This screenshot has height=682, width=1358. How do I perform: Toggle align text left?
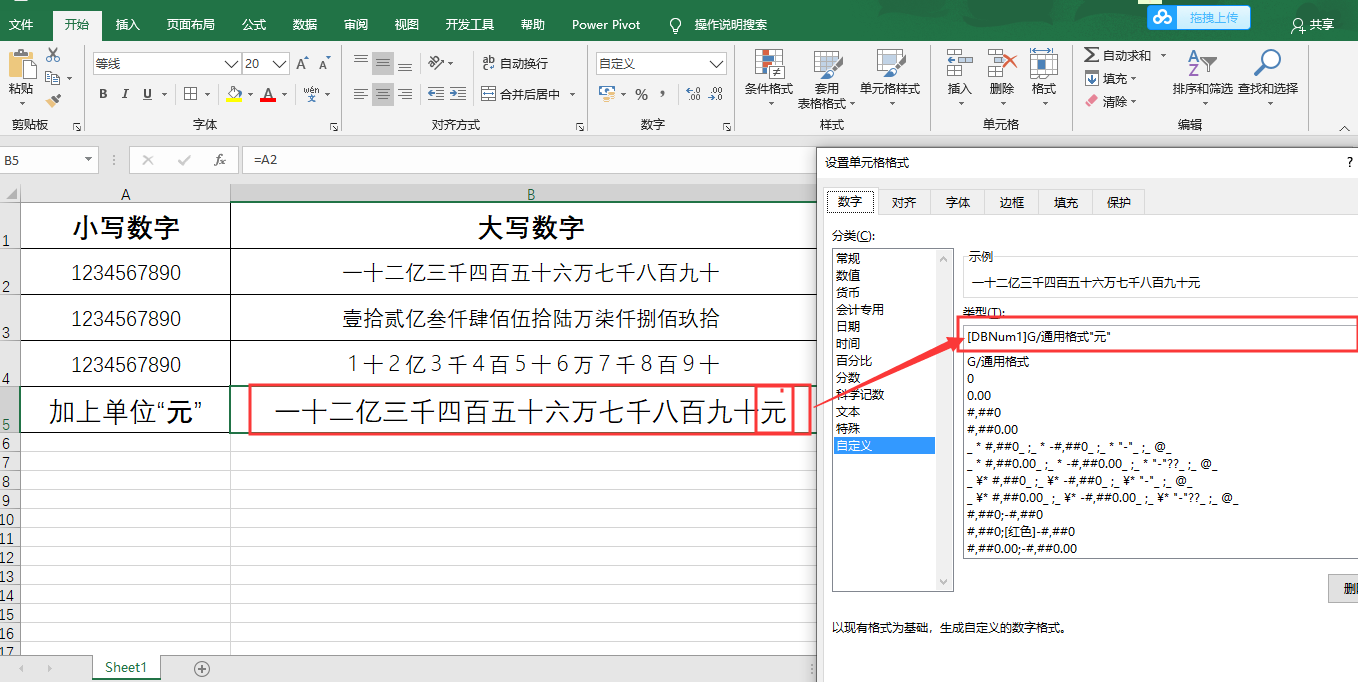click(360, 94)
